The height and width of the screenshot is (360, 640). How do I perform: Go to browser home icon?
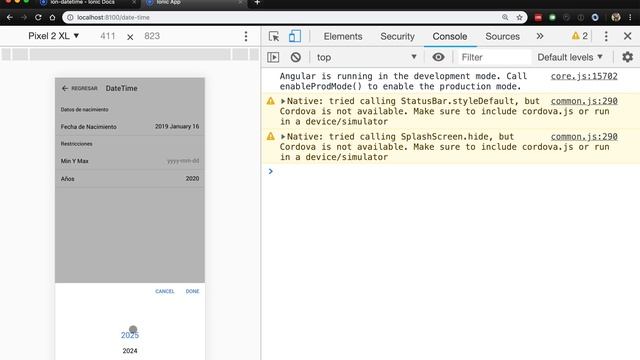(52, 18)
